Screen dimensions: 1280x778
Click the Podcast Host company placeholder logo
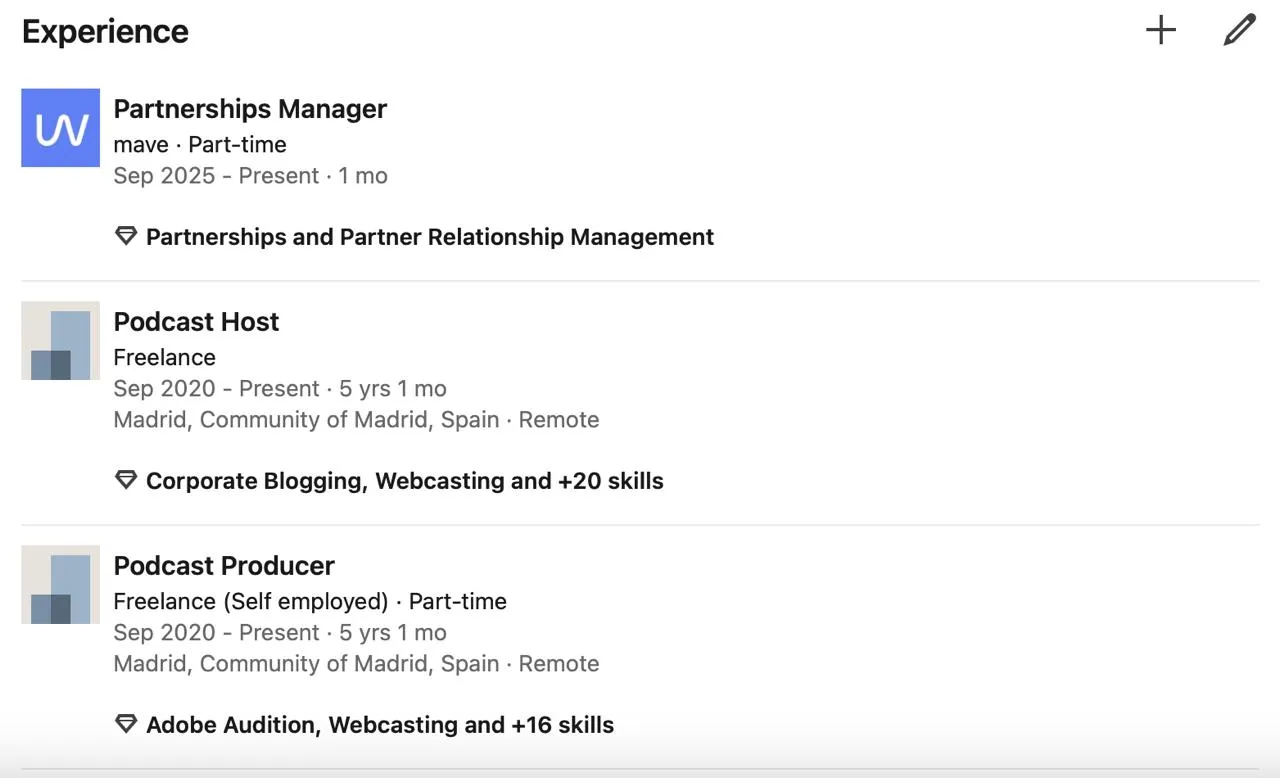(61, 341)
